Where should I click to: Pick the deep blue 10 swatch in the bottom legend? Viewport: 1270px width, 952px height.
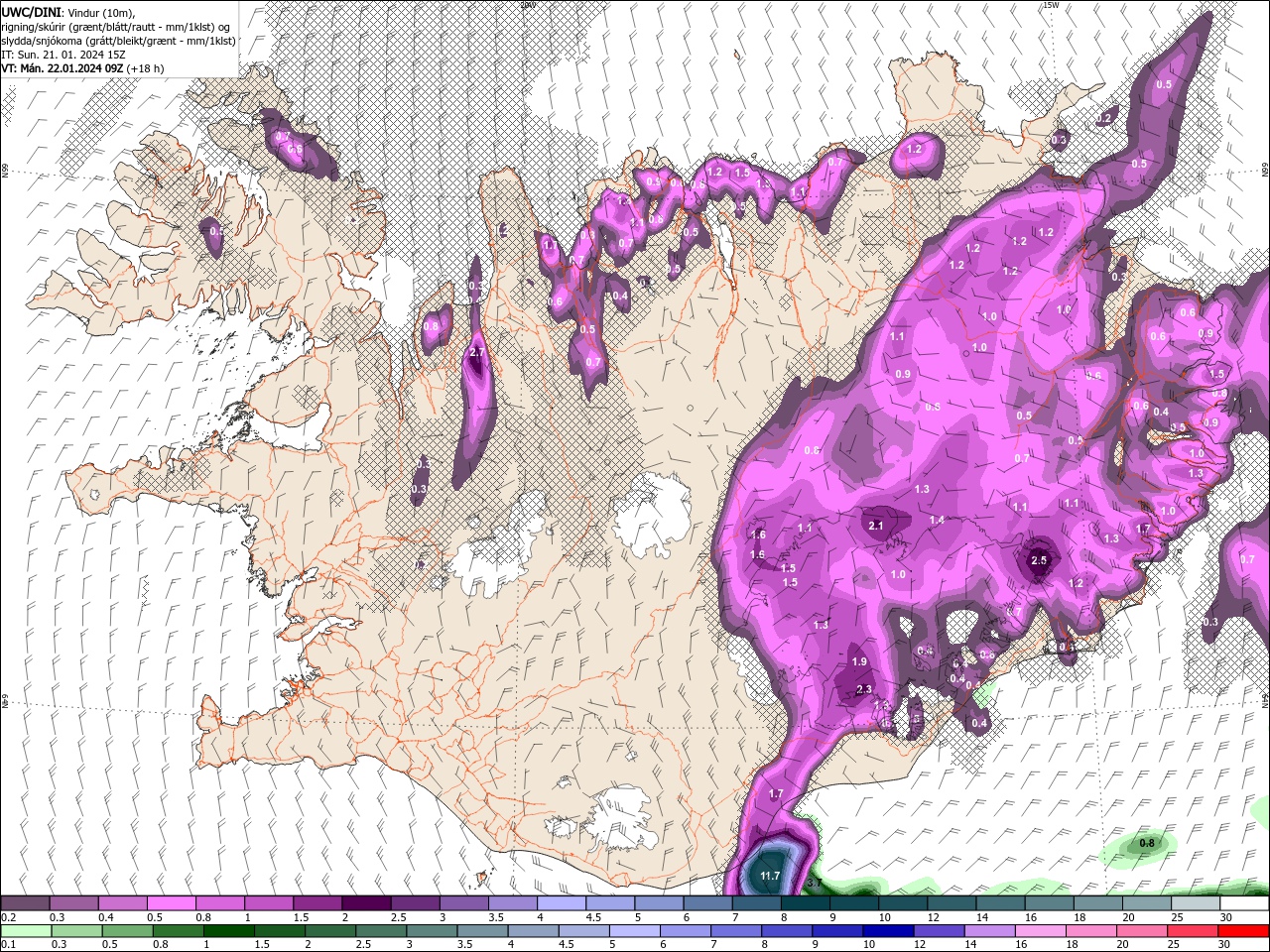[x=887, y=930]
